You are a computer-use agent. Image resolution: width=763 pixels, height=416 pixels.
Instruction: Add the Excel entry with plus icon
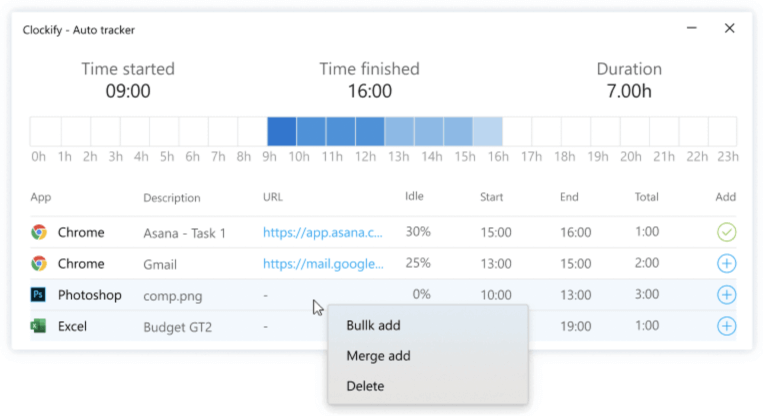tap(726, 326)
